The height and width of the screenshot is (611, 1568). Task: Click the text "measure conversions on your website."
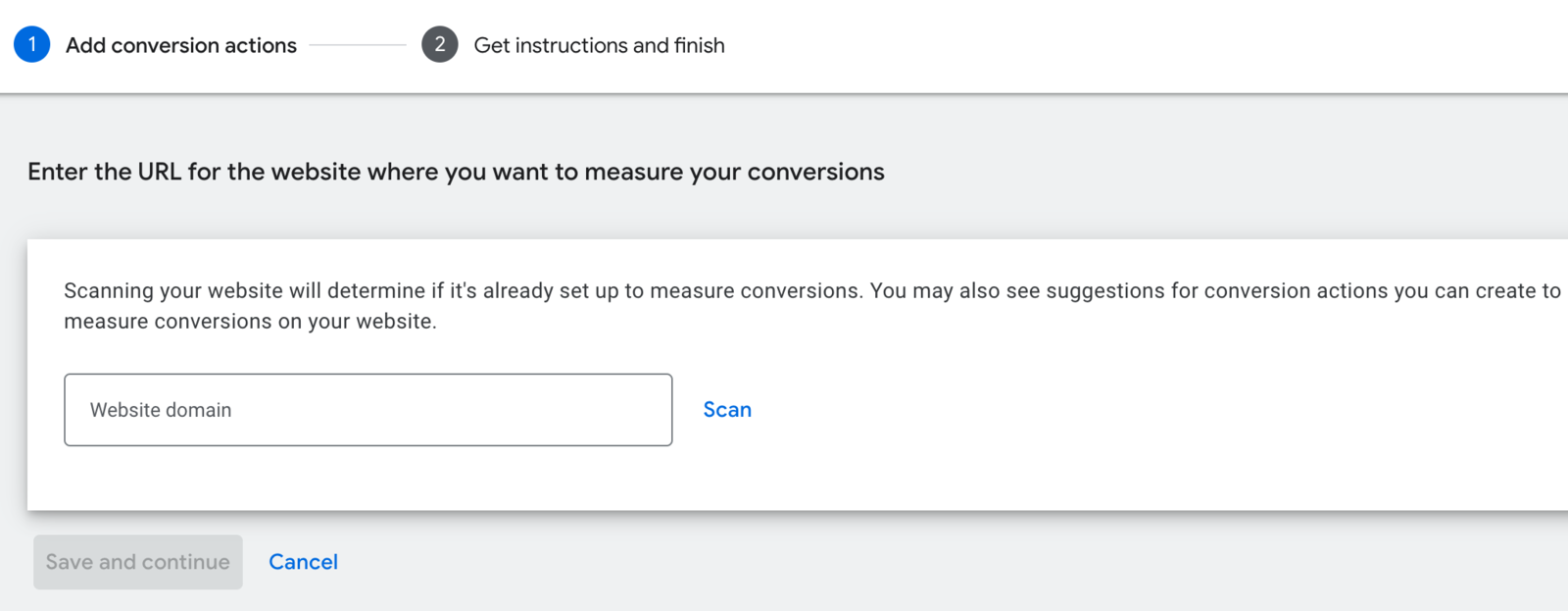(x=250, y=322)
